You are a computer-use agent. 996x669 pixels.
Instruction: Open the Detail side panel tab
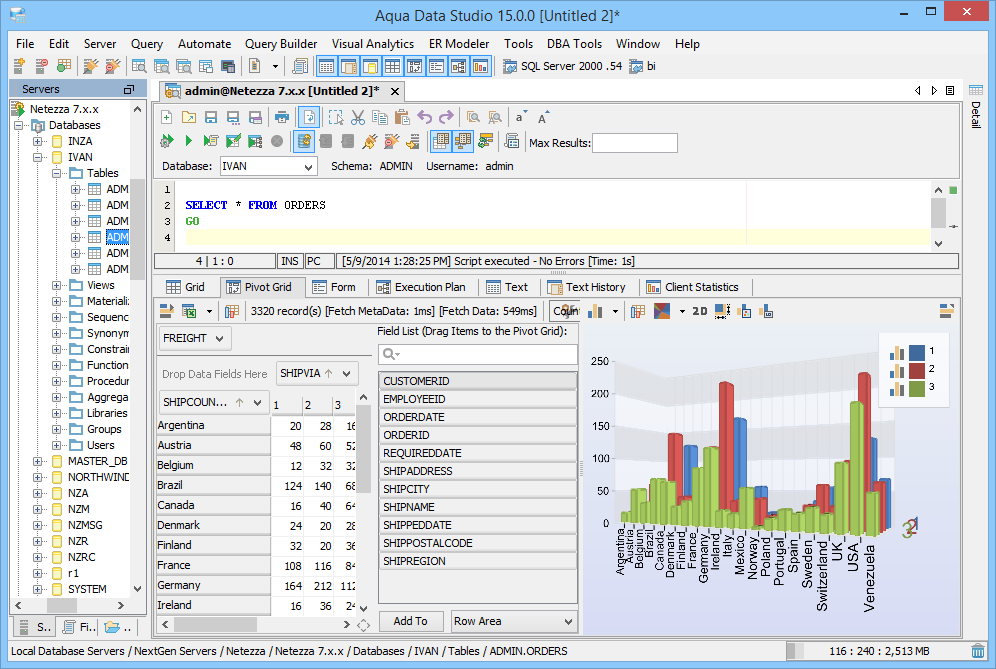[976, 107]
